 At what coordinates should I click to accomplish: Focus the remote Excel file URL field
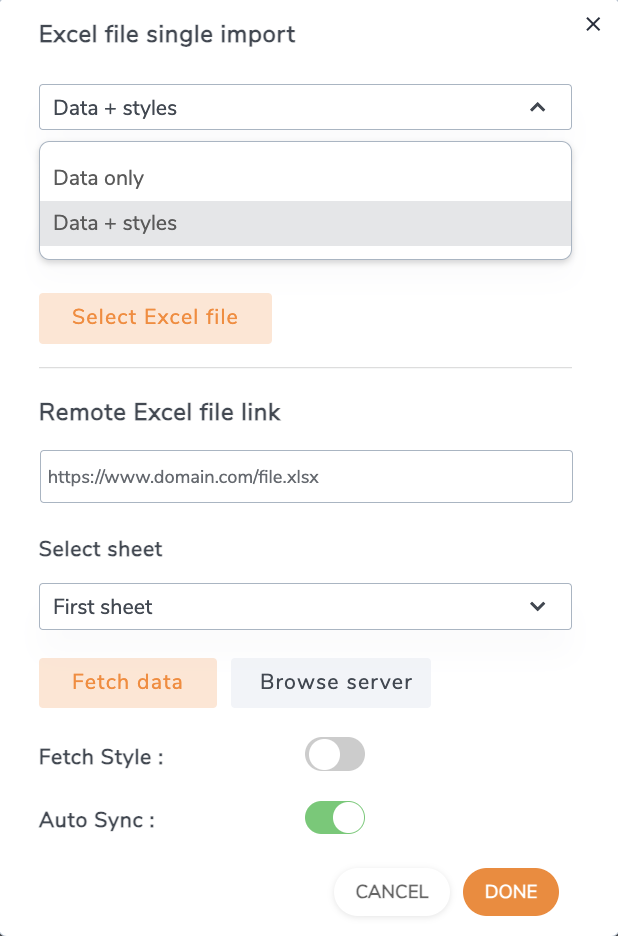[305, 477]
